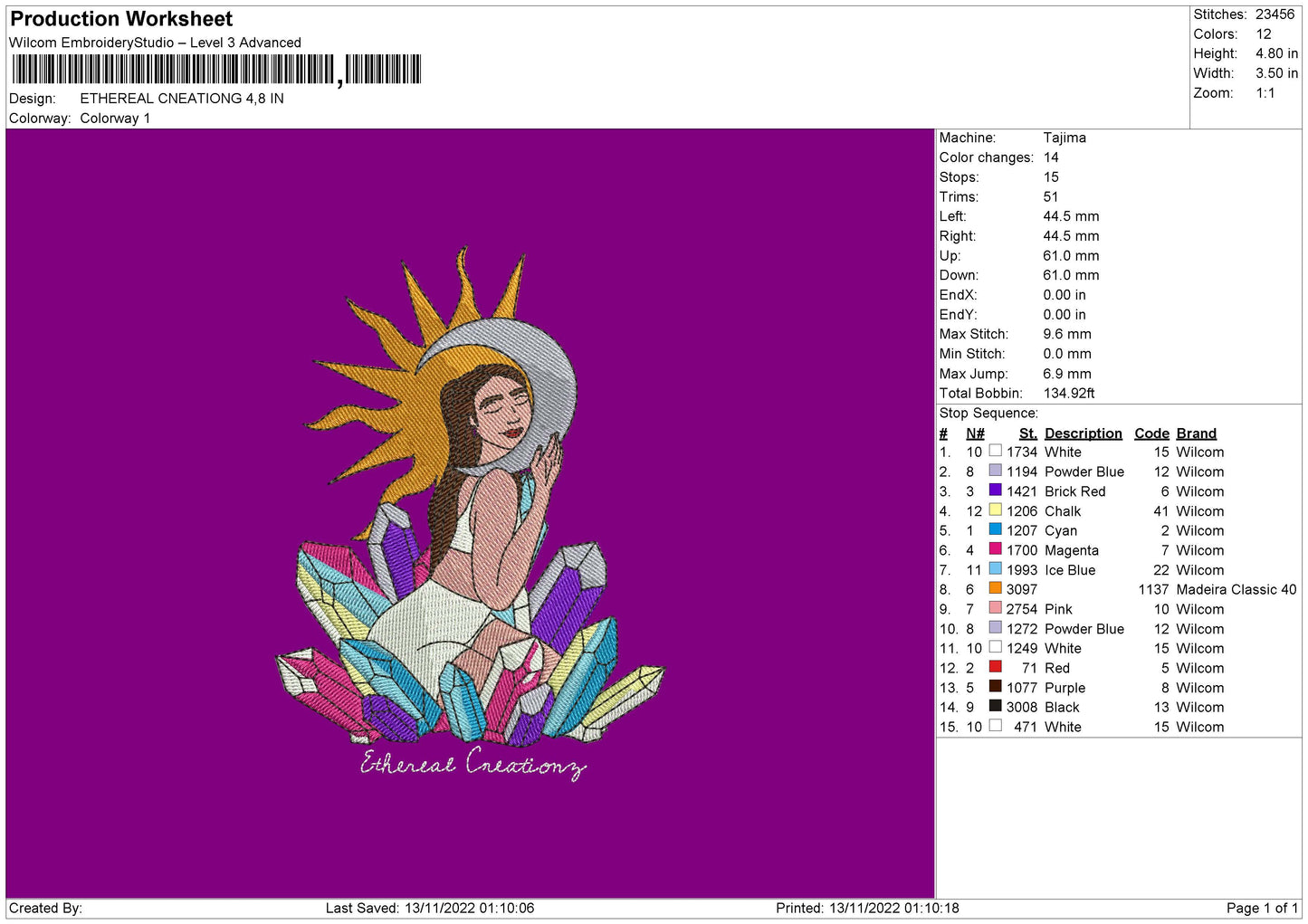Click the Purple swatch for stop 13
Screen dimensions: 1308x924
[x=995, y=686]
